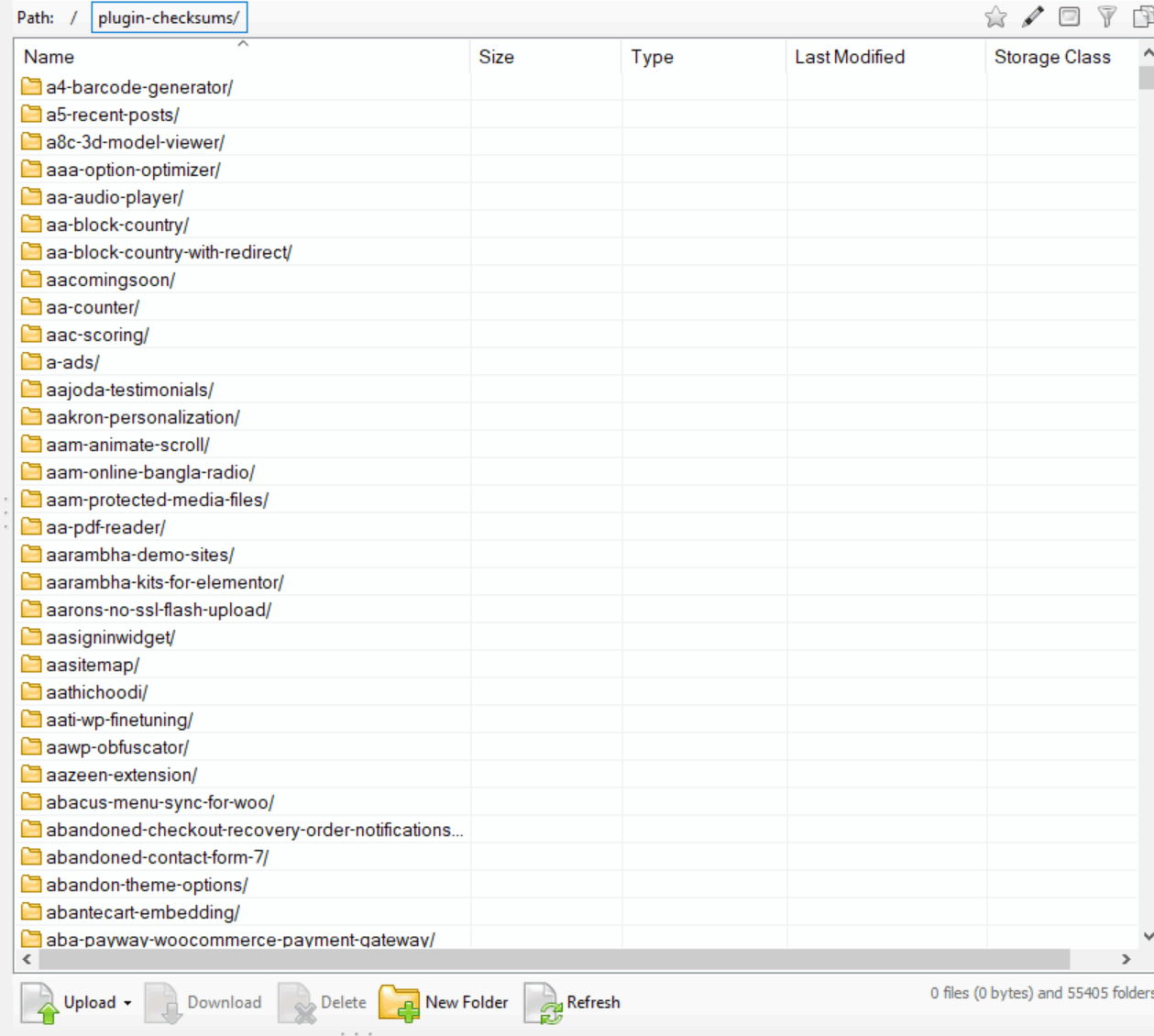Select the aasitemap/ folder name
This screenshot has height=1036, width=1154.
click(x=93, y=665)
